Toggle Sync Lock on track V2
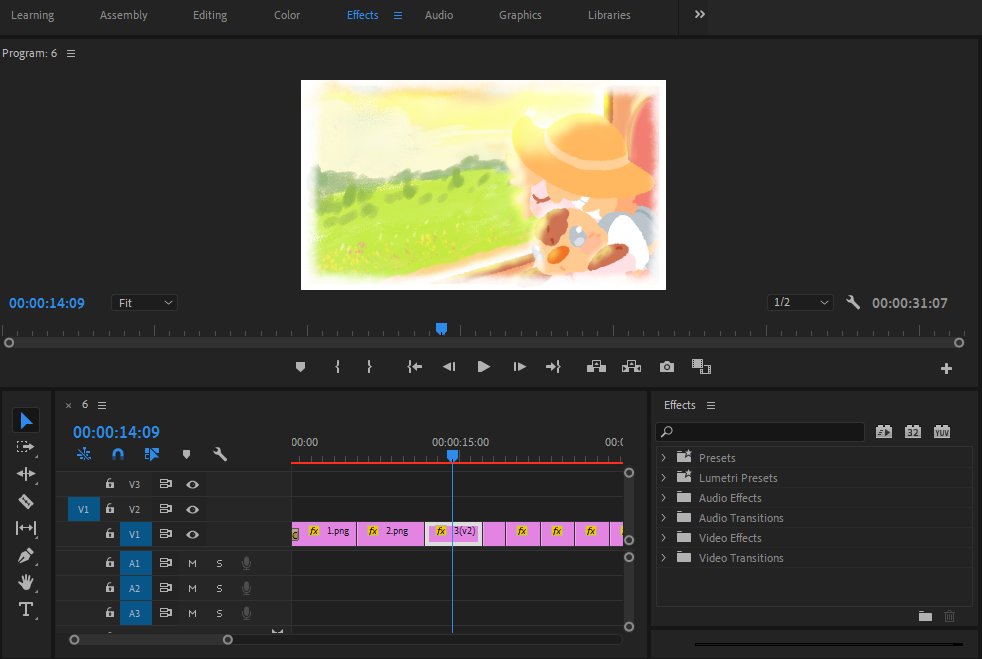Image resolution: width=982 pixels, height=659 pixels. [x=165, y=509]
